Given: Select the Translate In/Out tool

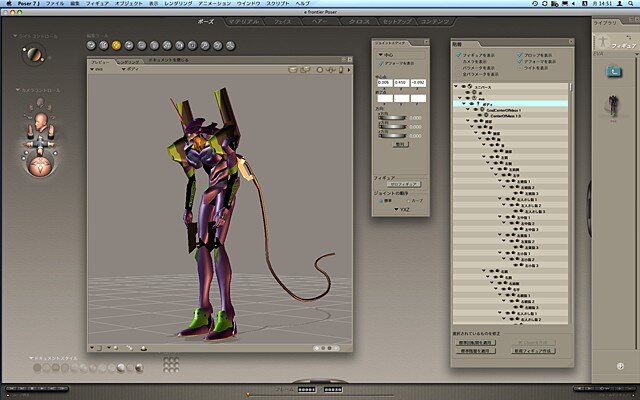Looking at the screenshot, I should 129,45.
